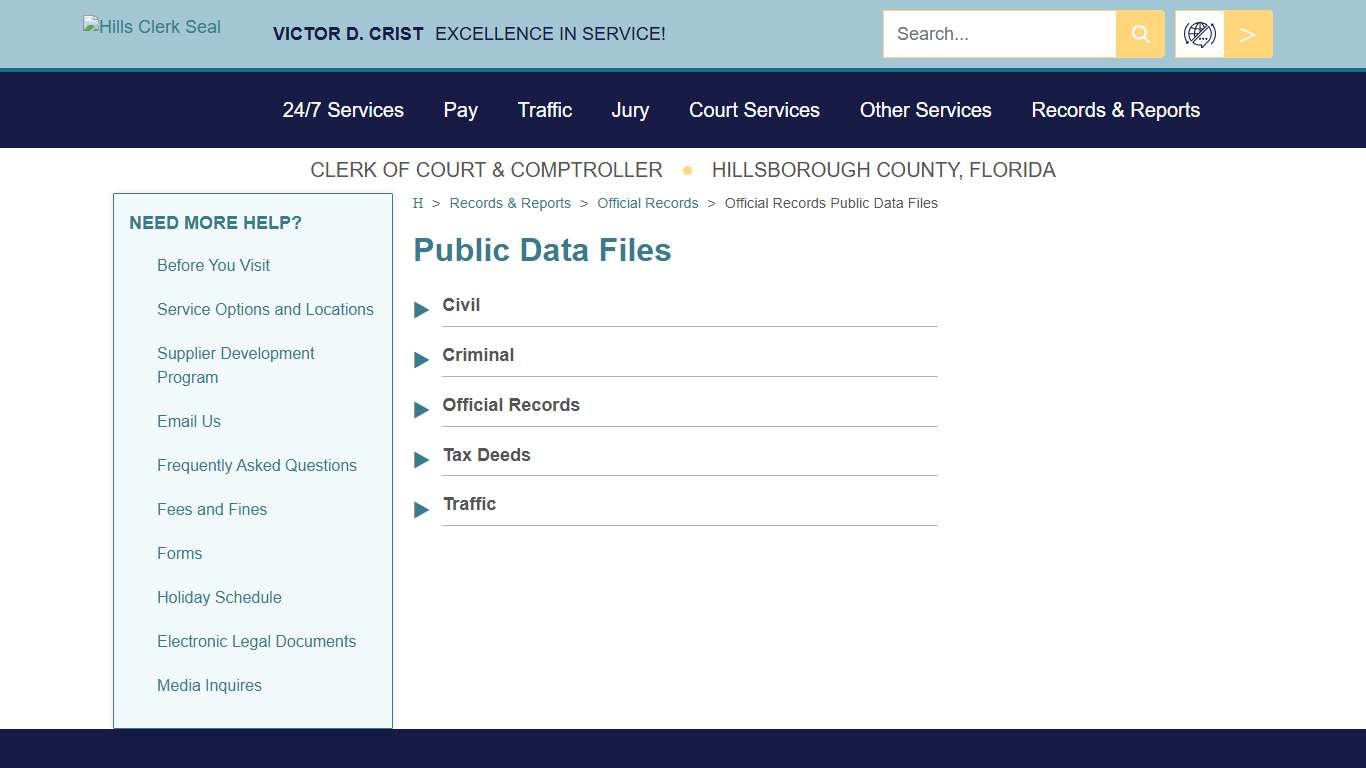Open the Fees and Fines page
Image resolution: width=1366 pixels, height=768 pixels.
(x=212, y=509)
